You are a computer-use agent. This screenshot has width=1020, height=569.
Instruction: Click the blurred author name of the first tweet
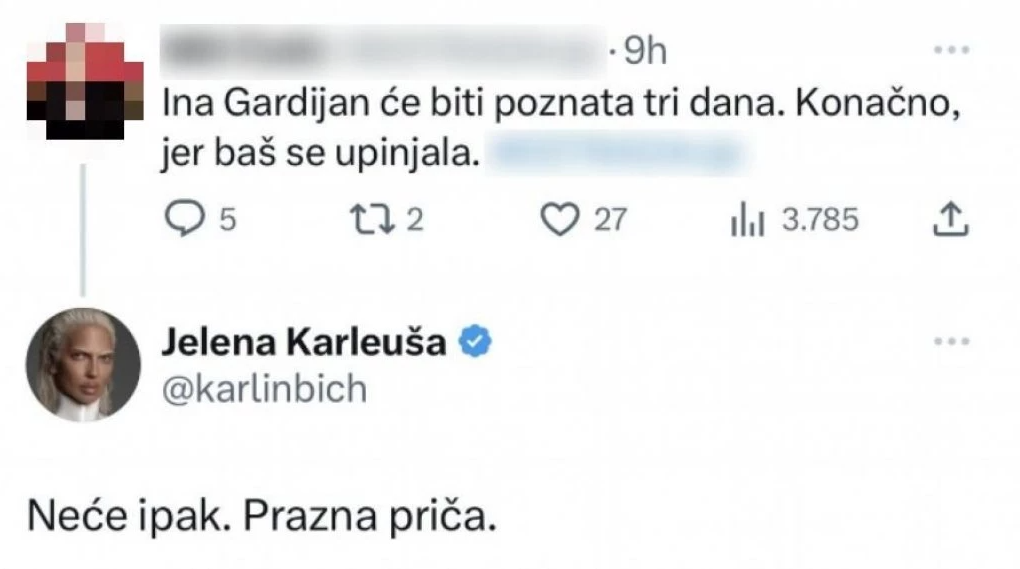point(380,50)
